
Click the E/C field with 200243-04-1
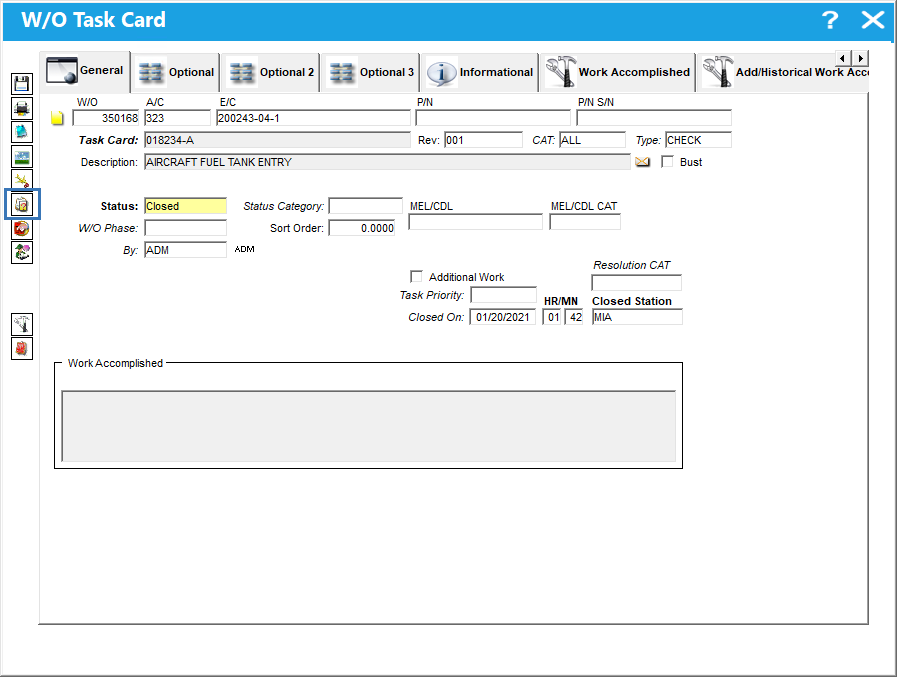click(x=313, y=118)
